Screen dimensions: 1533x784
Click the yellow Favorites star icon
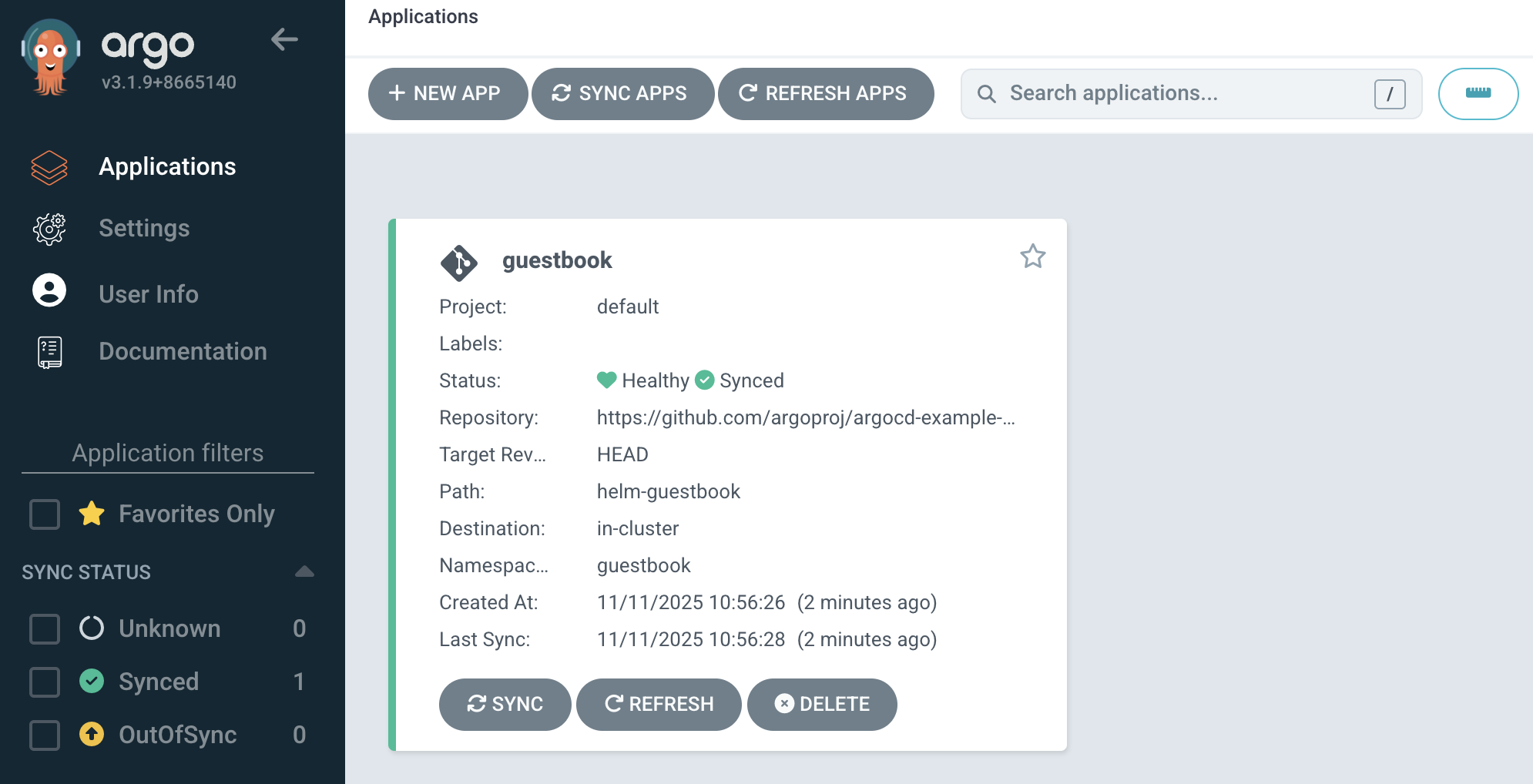point(92,513)
